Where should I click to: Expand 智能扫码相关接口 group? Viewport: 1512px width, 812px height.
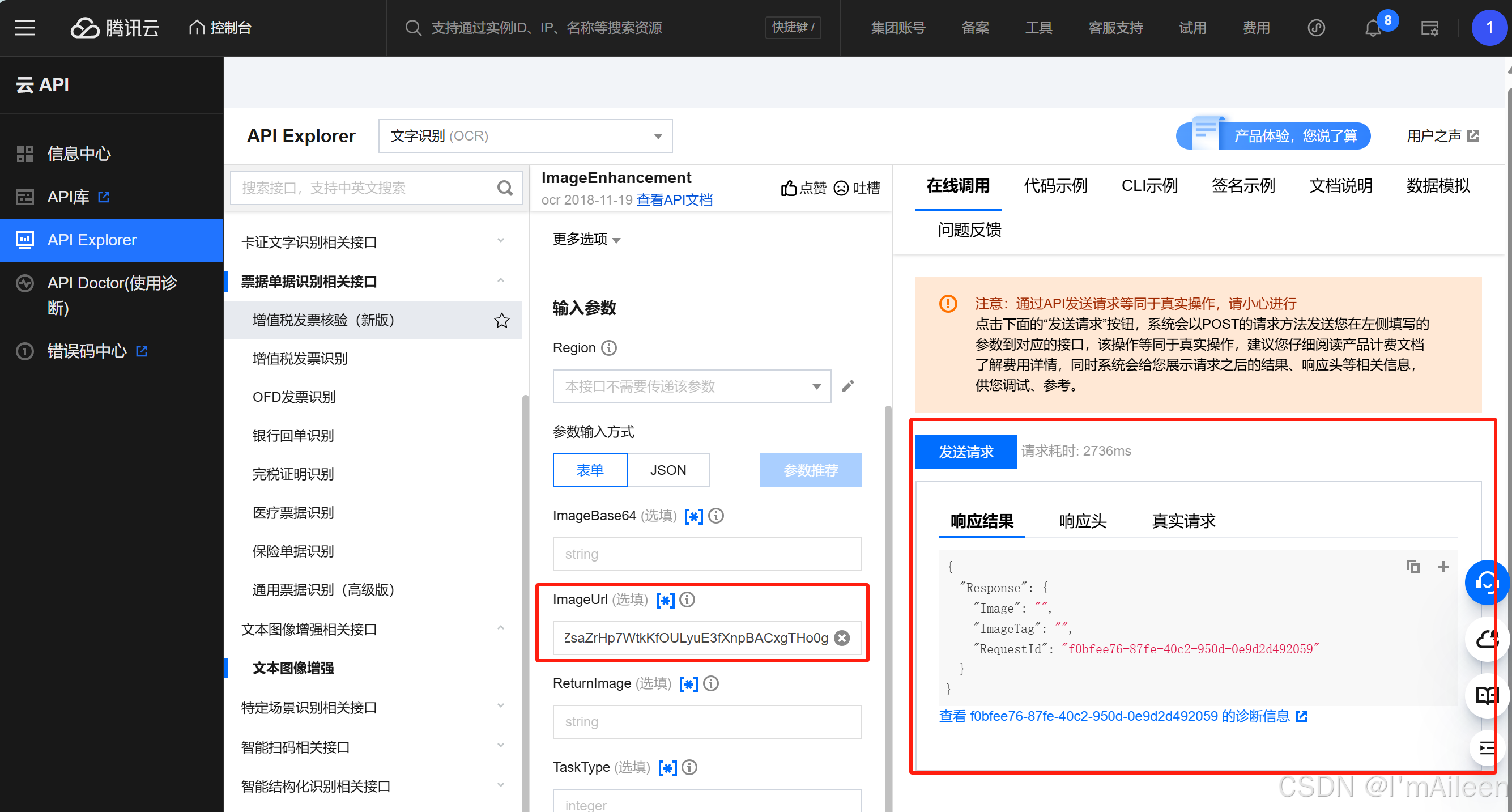(373, 747)
